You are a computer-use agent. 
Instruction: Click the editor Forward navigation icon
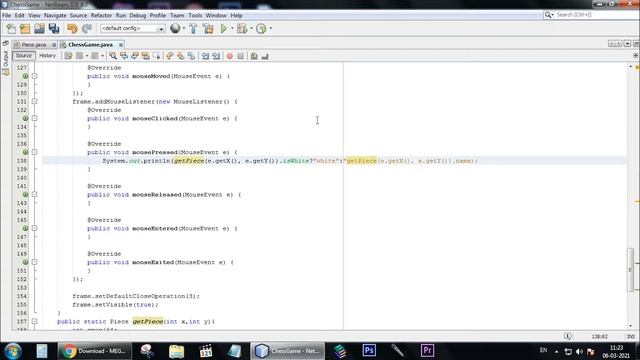click(95, 56)
